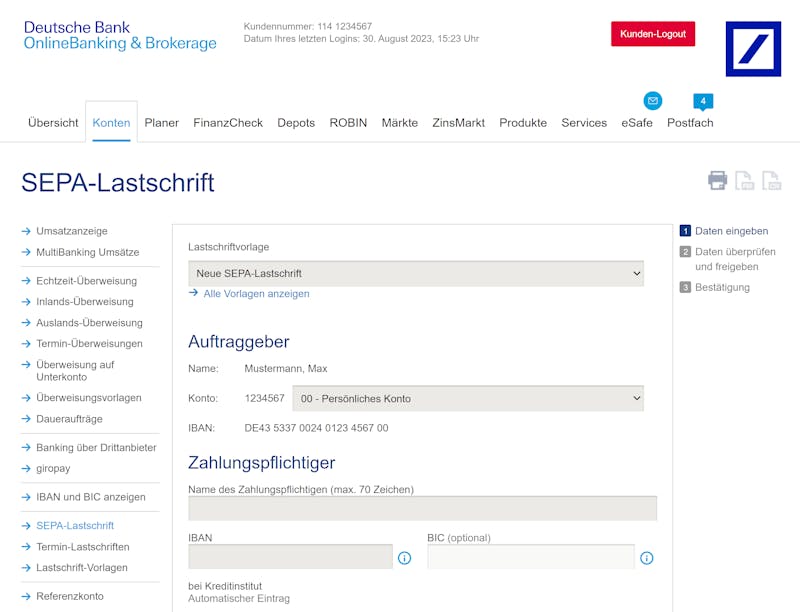Show info icon next to IBAN field
800x612 pixels.
[404, 558]
